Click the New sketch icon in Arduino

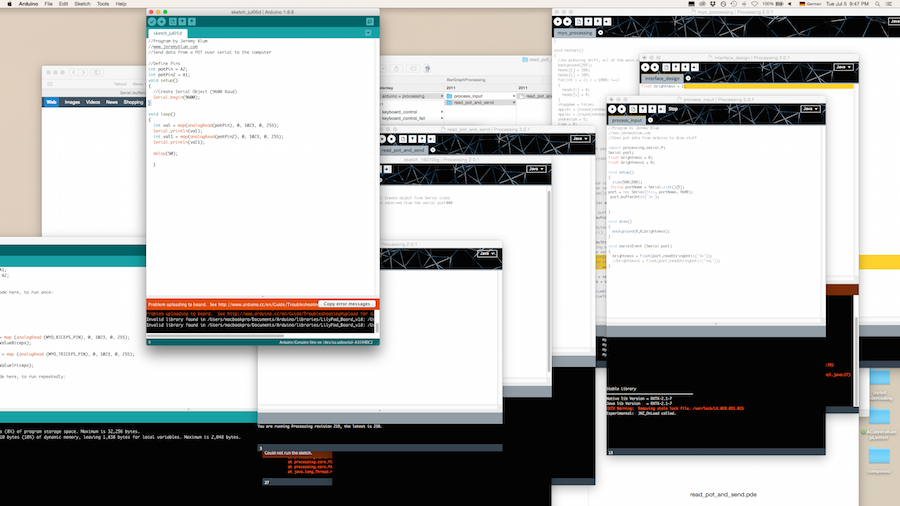173,22
